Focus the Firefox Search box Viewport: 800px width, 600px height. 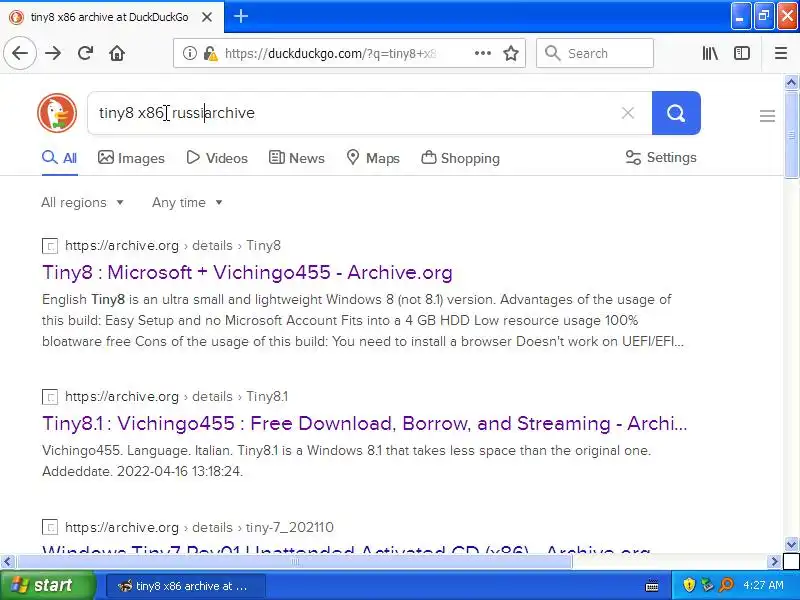(x=595, y=53)
